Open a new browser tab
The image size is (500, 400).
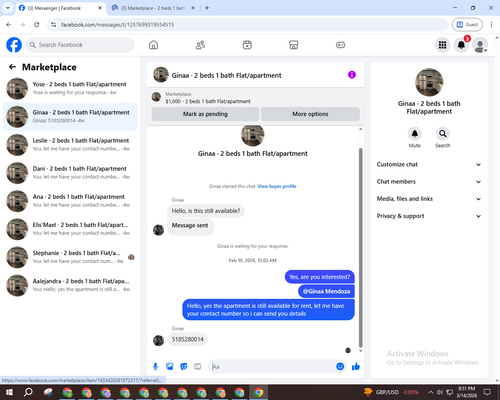[207, 8]
